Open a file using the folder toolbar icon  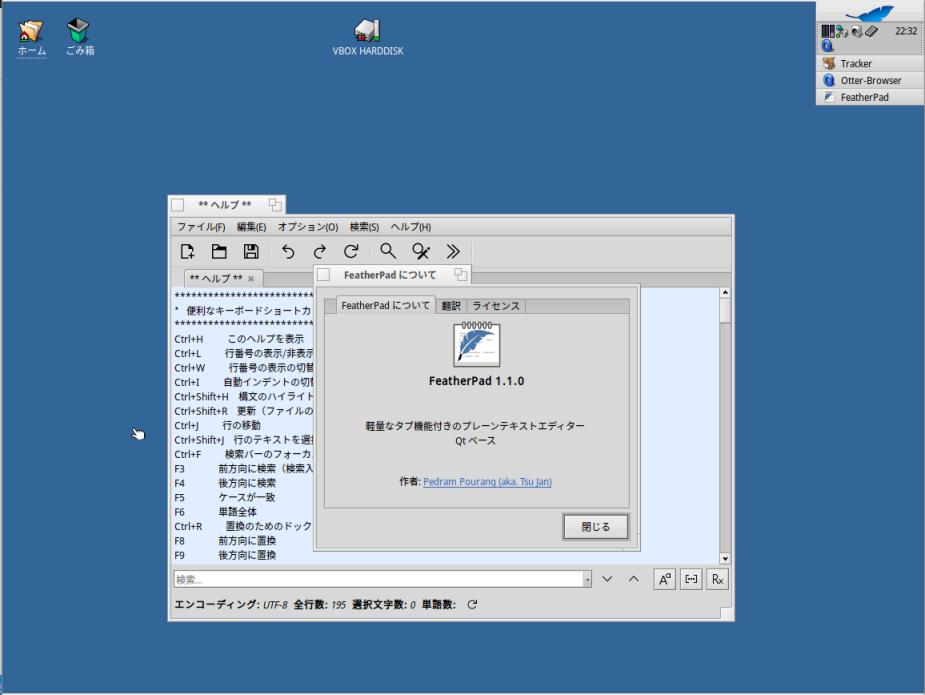tap(219, 251)
